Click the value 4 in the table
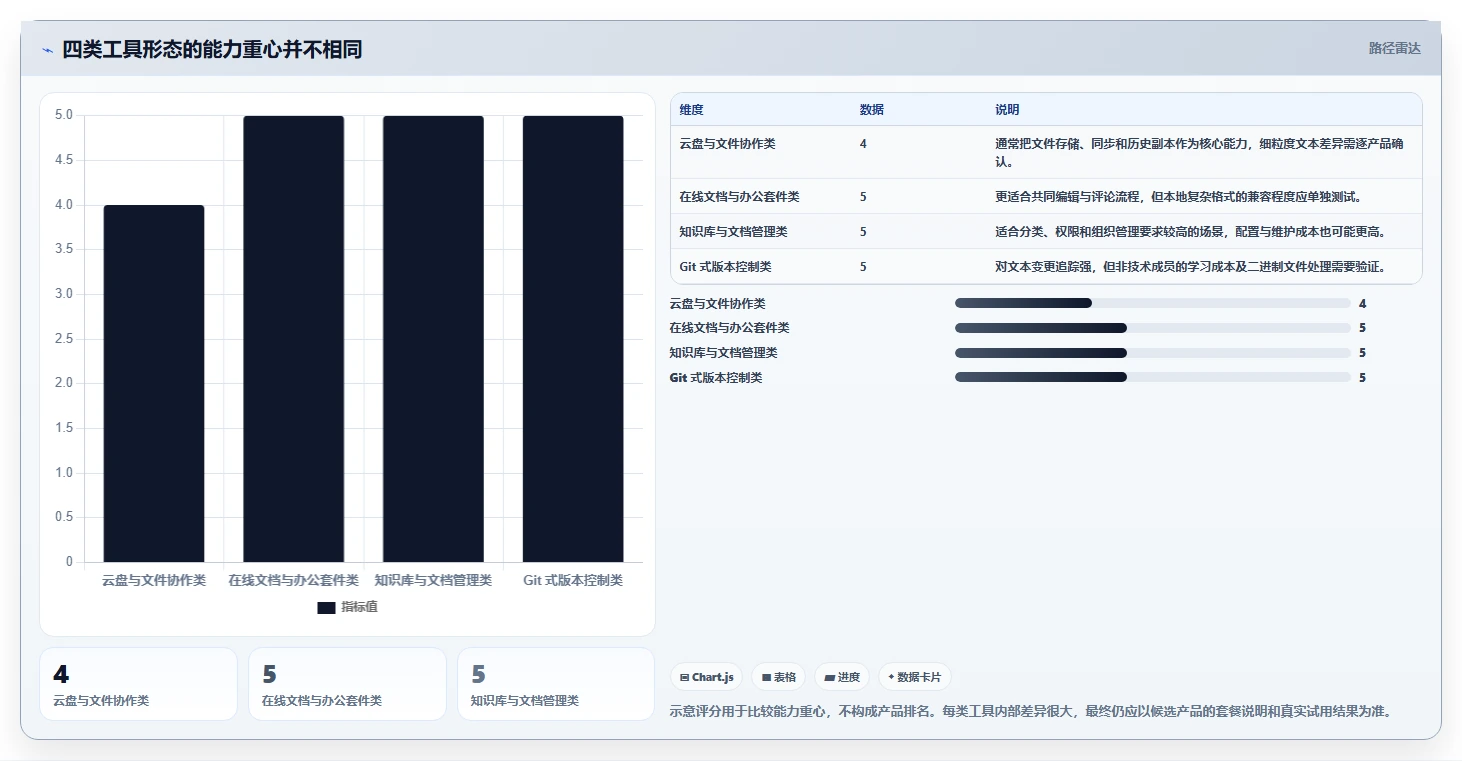 click(x=863, y=144)
